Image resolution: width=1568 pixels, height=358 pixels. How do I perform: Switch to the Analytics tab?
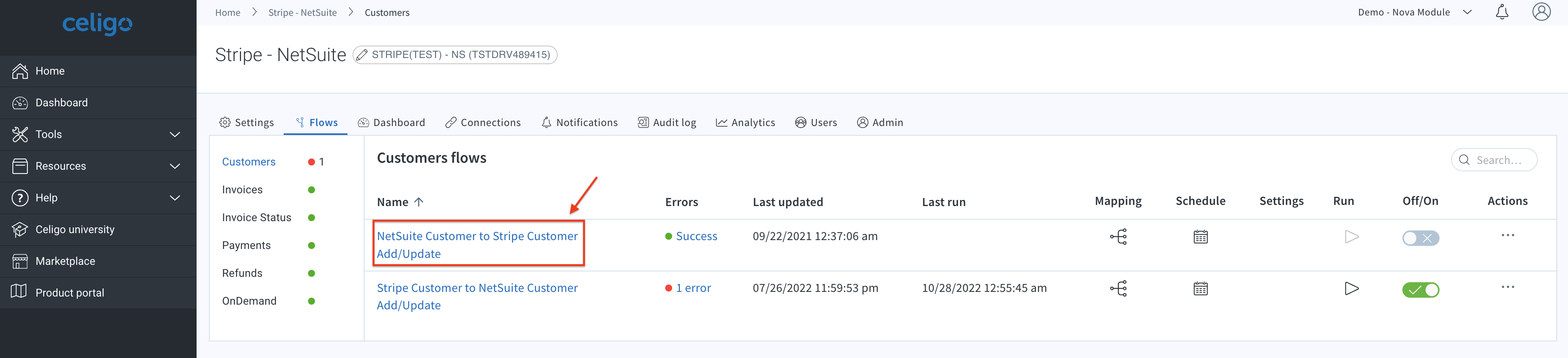point(745,122)
